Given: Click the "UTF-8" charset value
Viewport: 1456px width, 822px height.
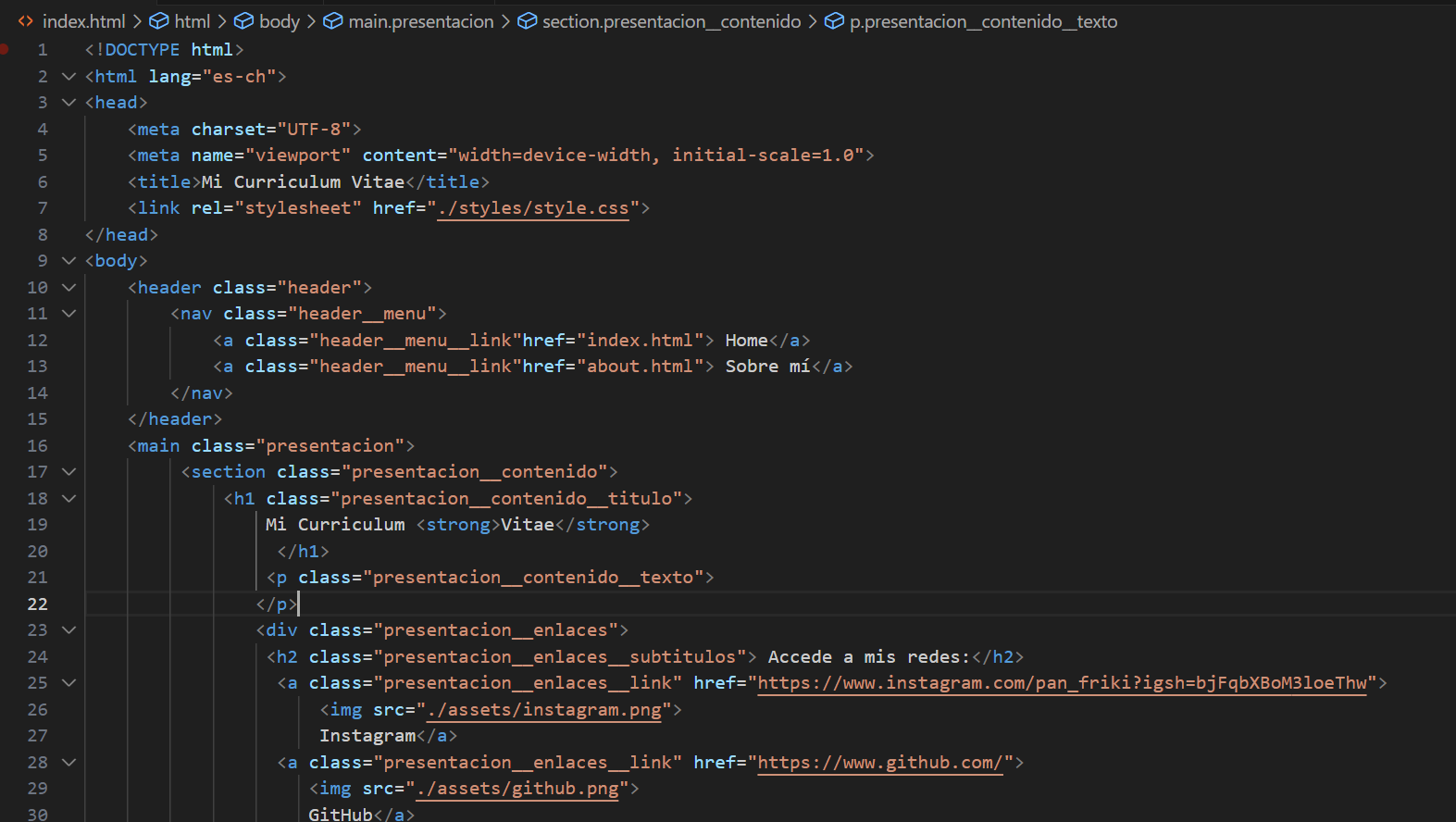Looking at the screenshot, I should pyautogui.click(x=314, y=129).
